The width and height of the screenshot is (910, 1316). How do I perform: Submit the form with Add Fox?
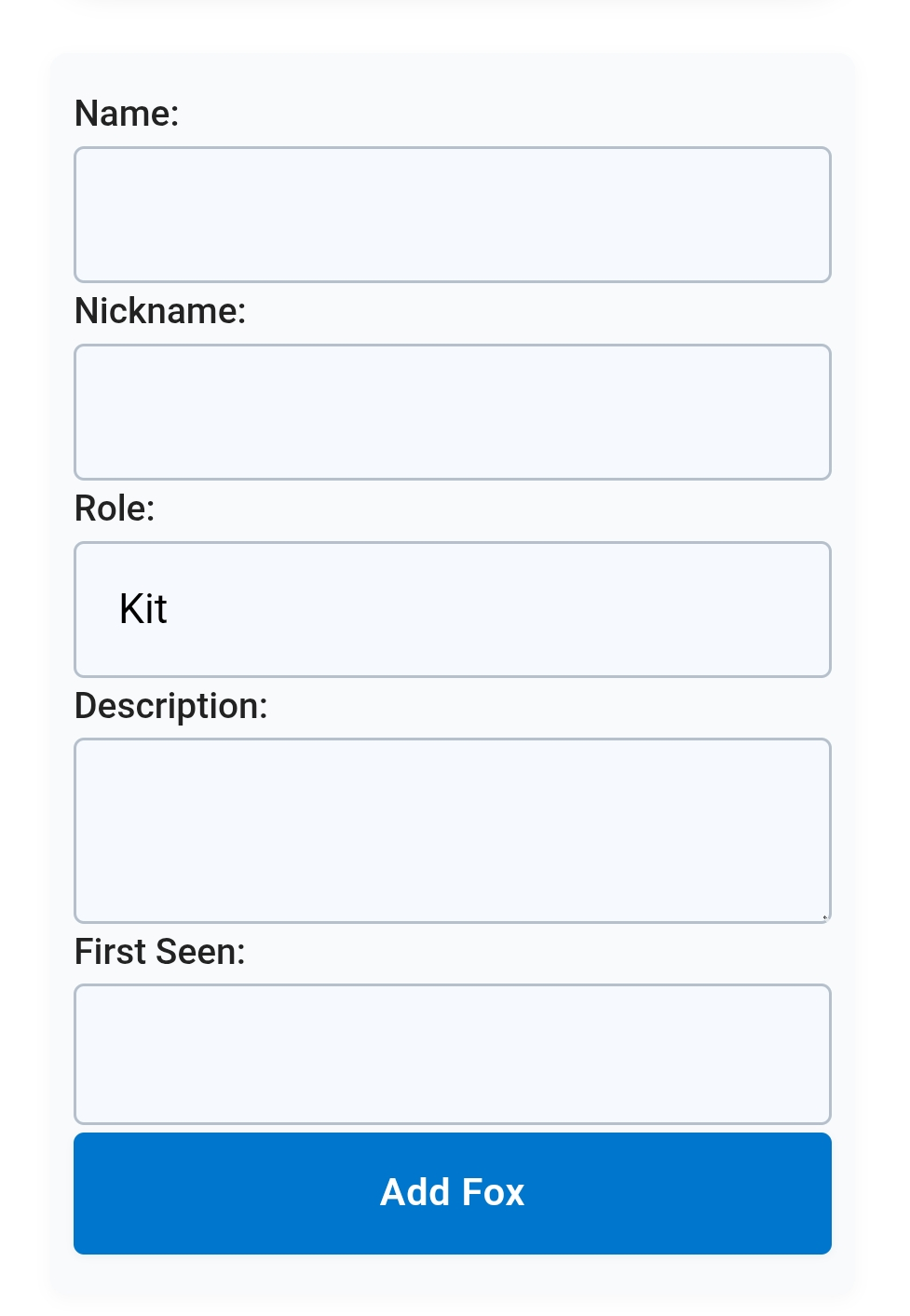[x=452, y=1193]
